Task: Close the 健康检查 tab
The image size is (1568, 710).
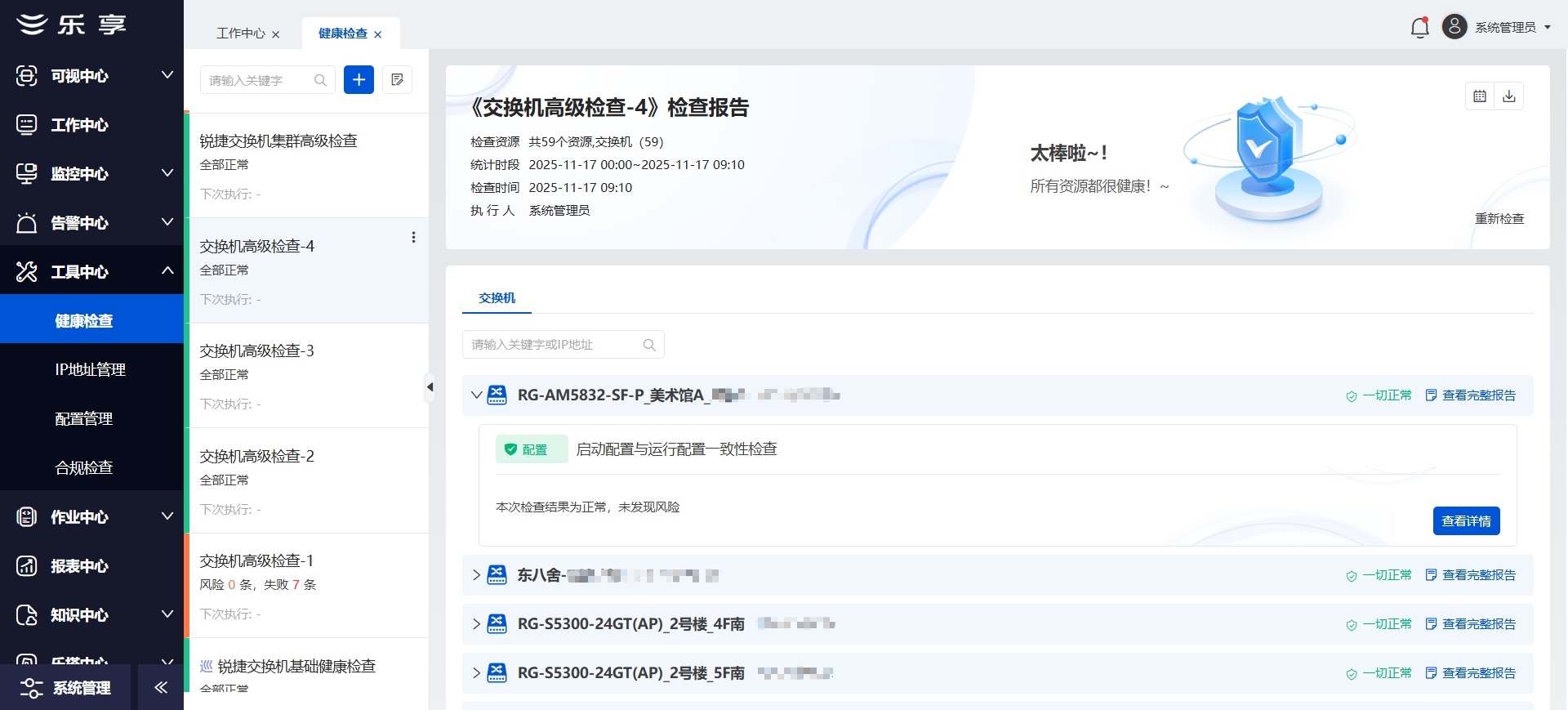Action: click(x=377, y=34)
